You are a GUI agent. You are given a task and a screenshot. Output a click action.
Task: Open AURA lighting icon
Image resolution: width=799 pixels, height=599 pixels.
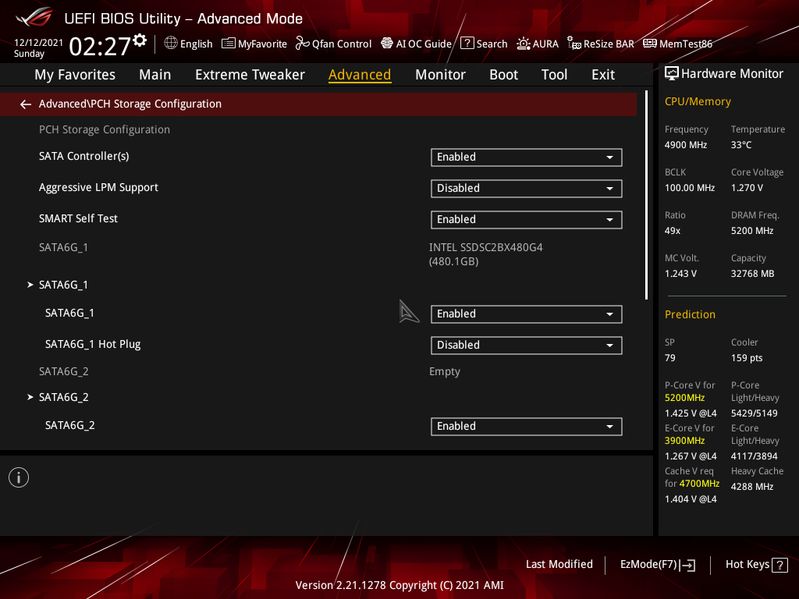click(x=523, y=44)
